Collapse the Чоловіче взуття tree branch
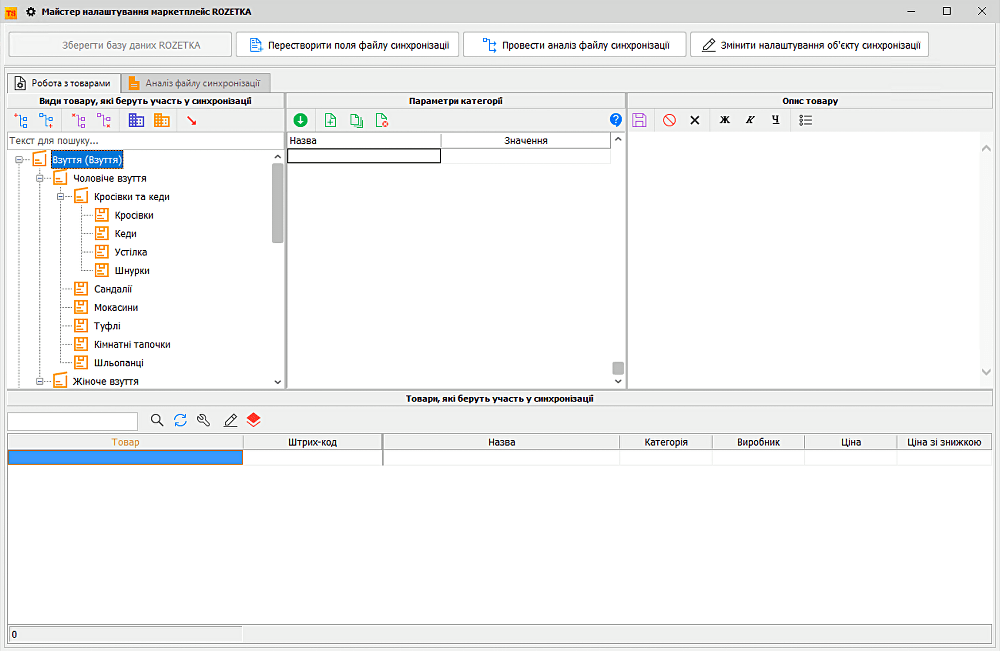 (x=40, y=179)
